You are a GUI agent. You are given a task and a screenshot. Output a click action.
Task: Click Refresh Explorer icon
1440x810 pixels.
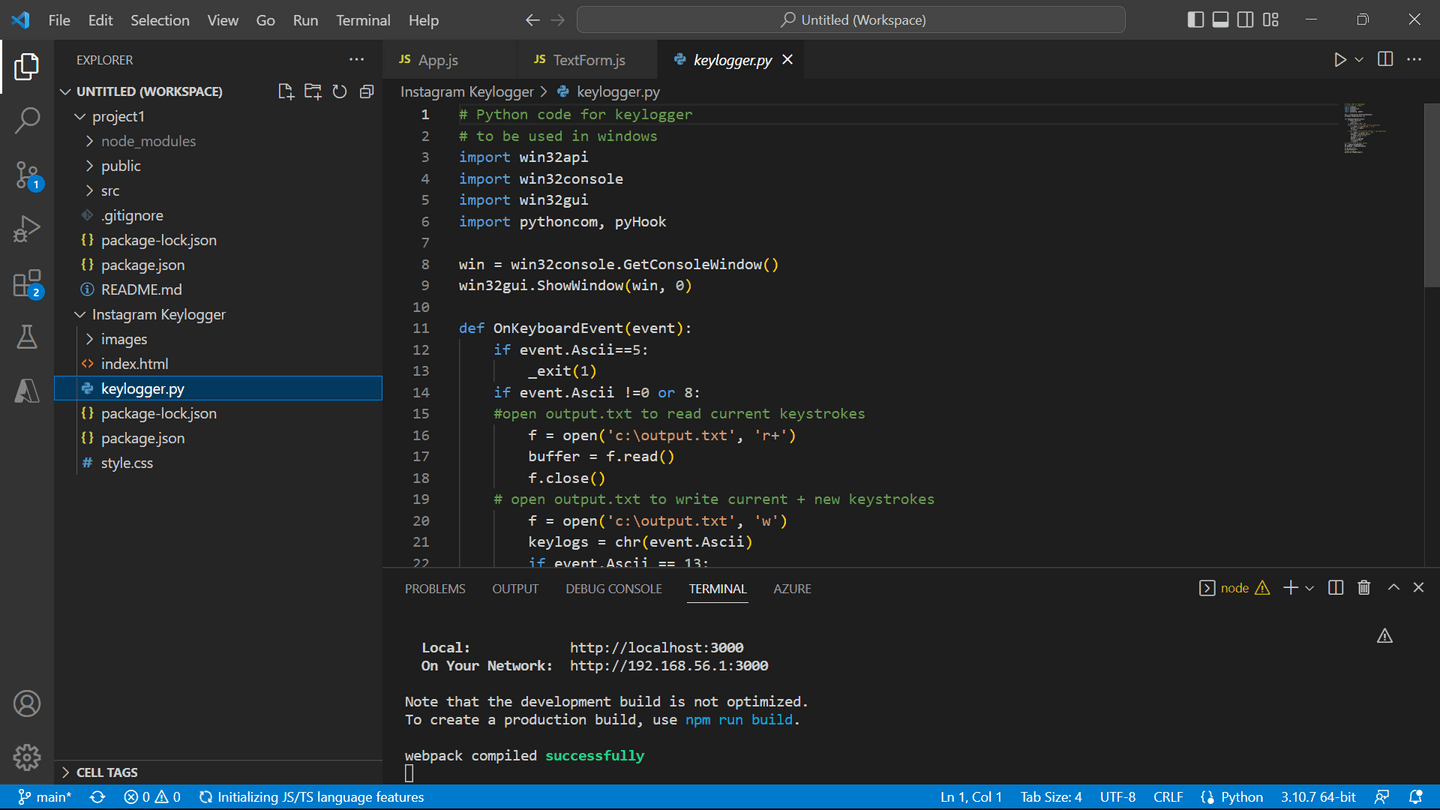340,91
